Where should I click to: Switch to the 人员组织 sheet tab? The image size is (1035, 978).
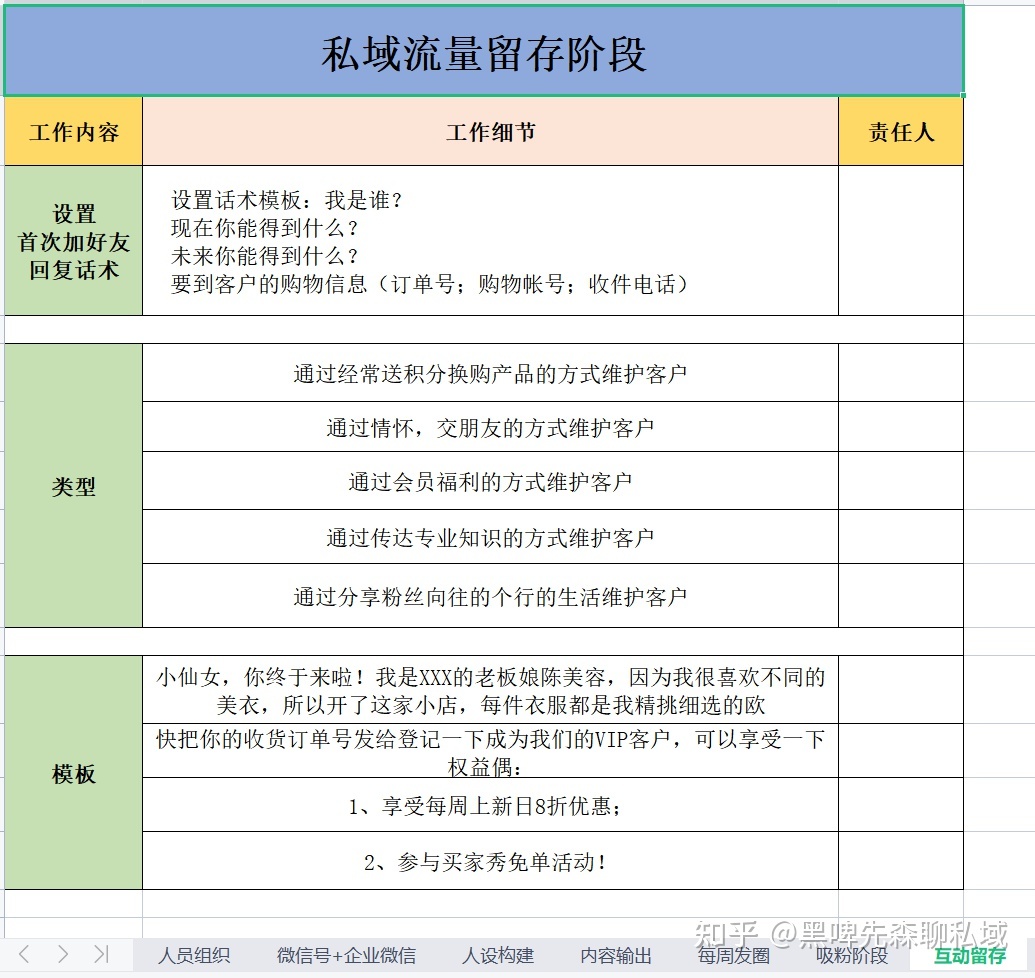coord(194,955)
